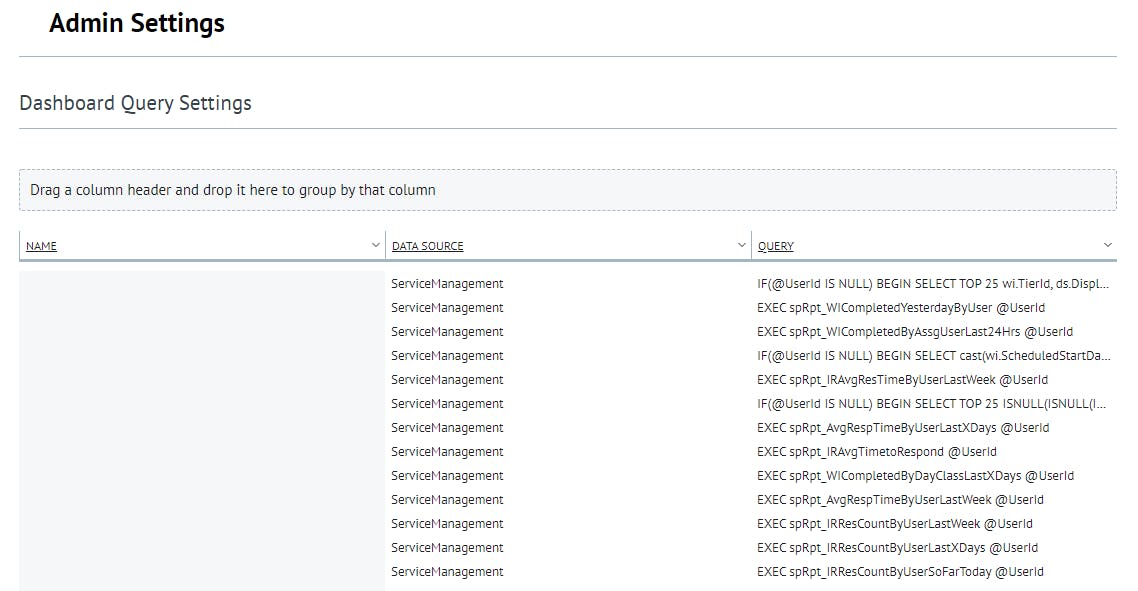1138x591 pixels.
Task: Click the cast(wi.ScheduledStartDate query cell
Action: 932,356
